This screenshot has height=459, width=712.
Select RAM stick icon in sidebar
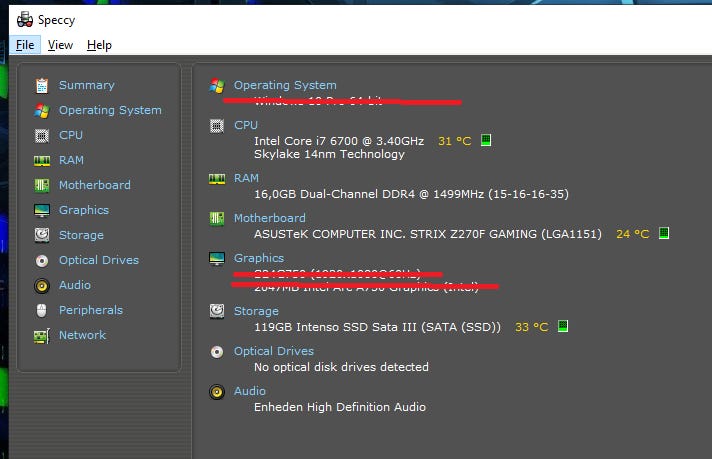click(x=42, y=161)
